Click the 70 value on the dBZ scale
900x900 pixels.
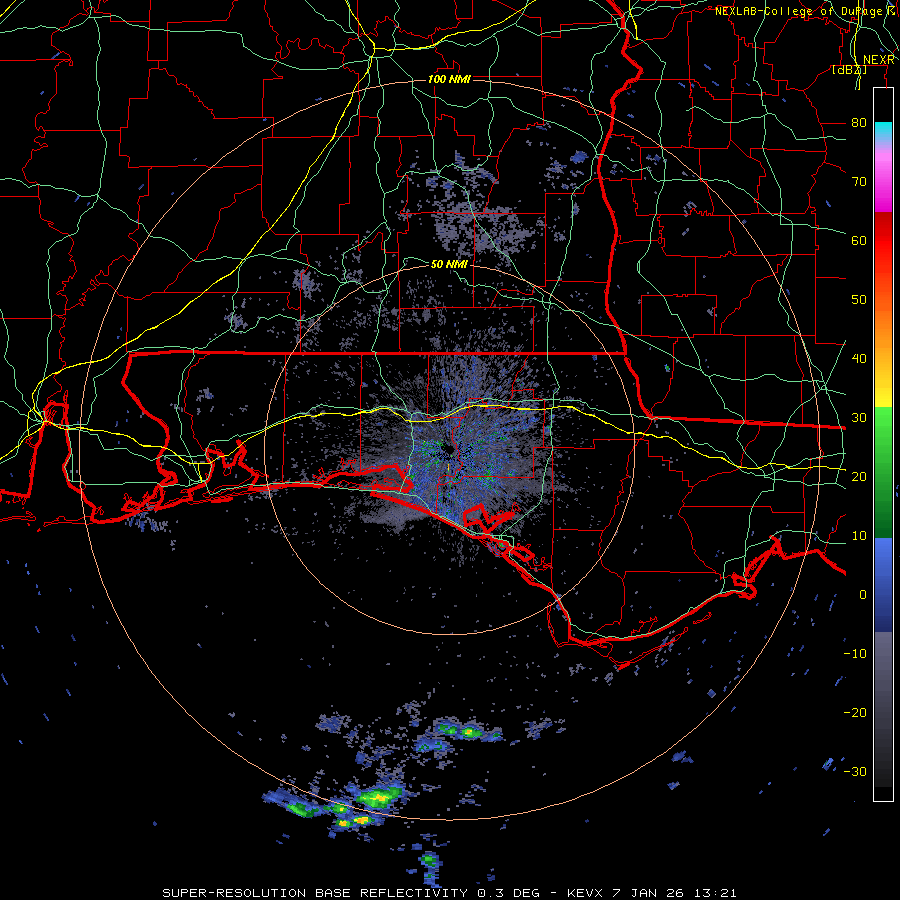coord(859,181)
